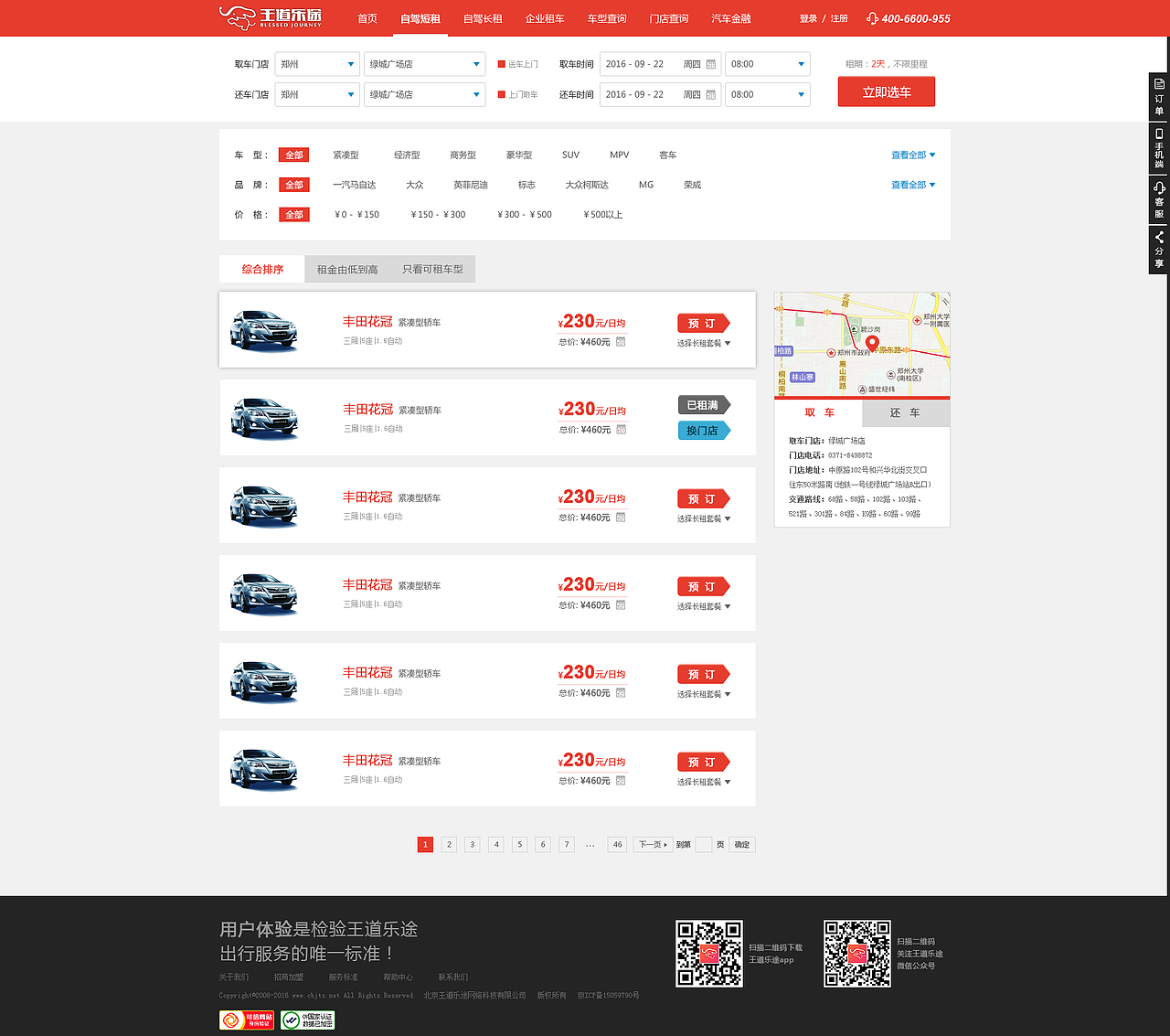Go to 下一页 in pagination
Viewport: 1170px width, 1036px height.
[653, 845]
